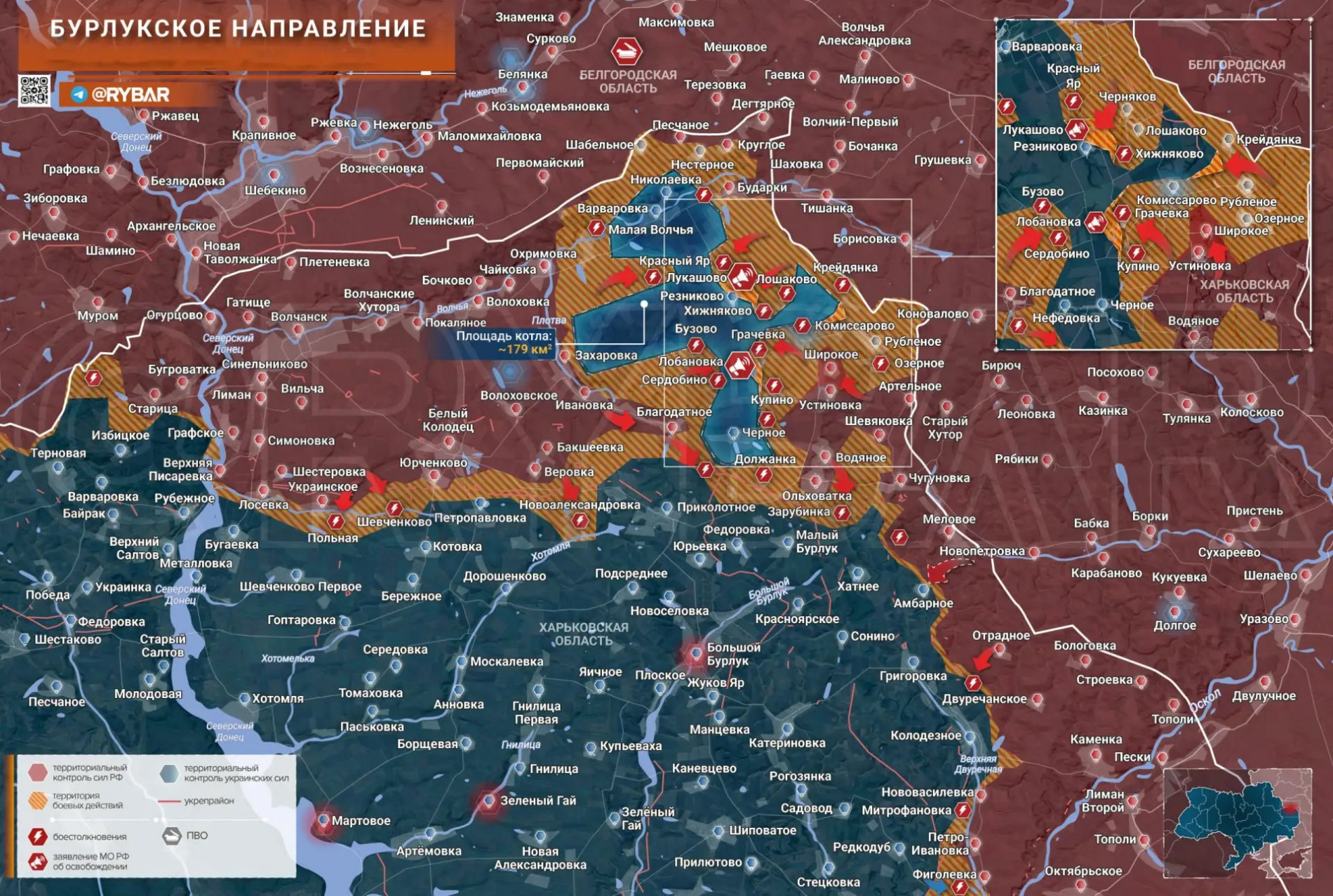Click the glowing Зеленый Гай marker
This screenshot has width=1333, height=896.
coord(489,800)
